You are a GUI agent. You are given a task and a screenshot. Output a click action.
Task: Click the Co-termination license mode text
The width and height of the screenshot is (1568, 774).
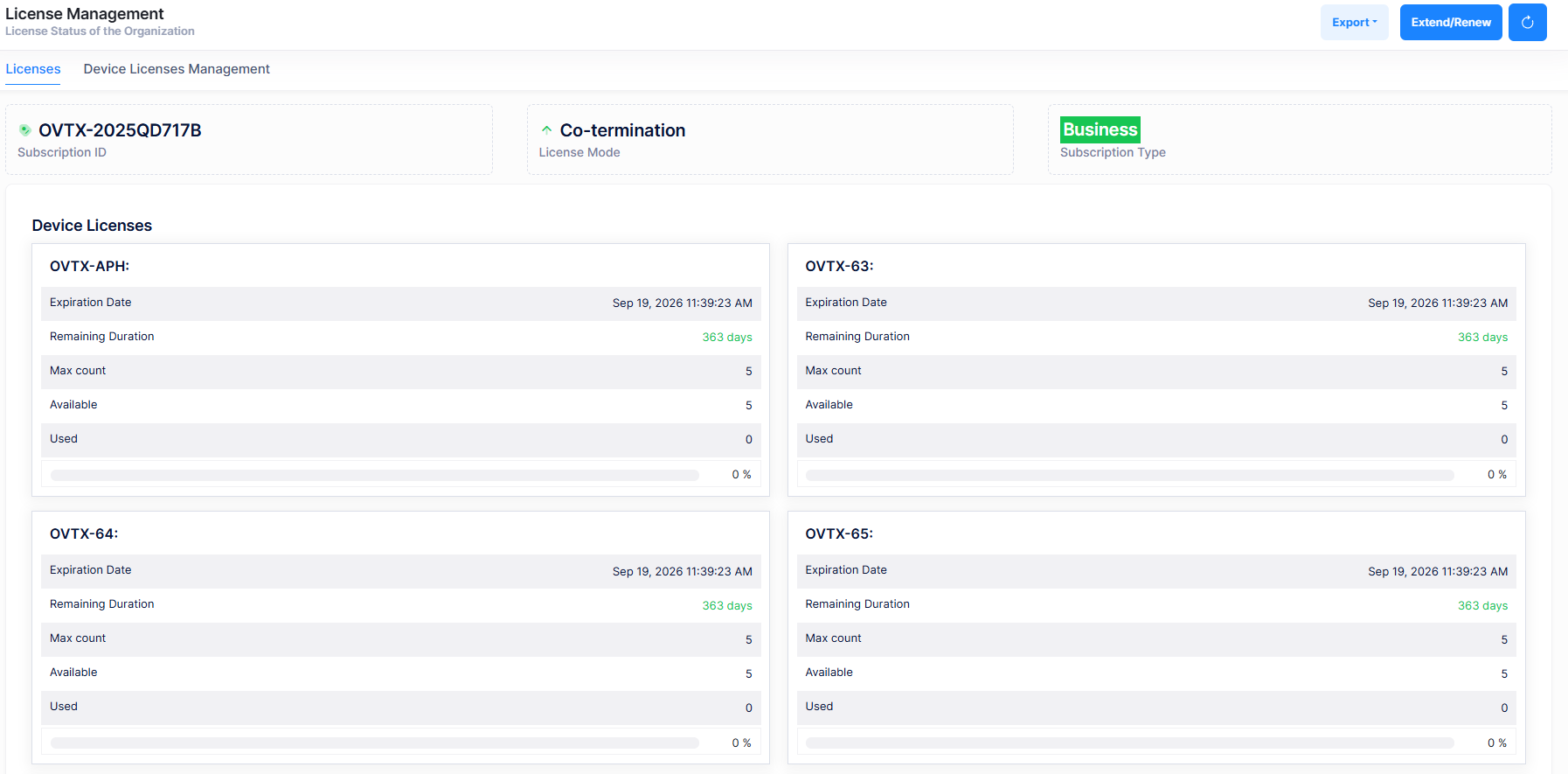click(622, 130)
